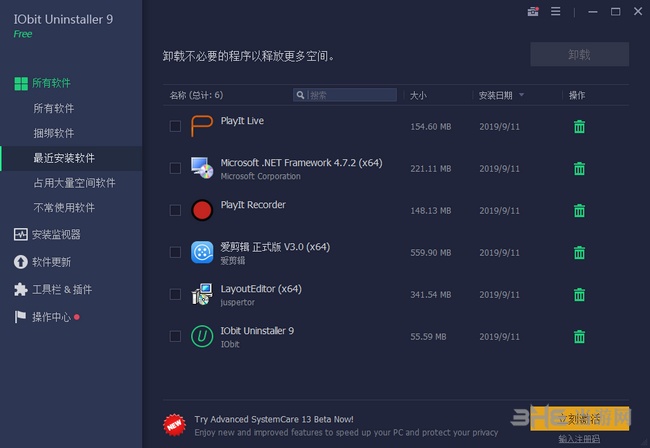Click the LayoutEditor setup icon
Image resolution: width=650 pixels, height=448 pixels.
(x=202, y=294)
